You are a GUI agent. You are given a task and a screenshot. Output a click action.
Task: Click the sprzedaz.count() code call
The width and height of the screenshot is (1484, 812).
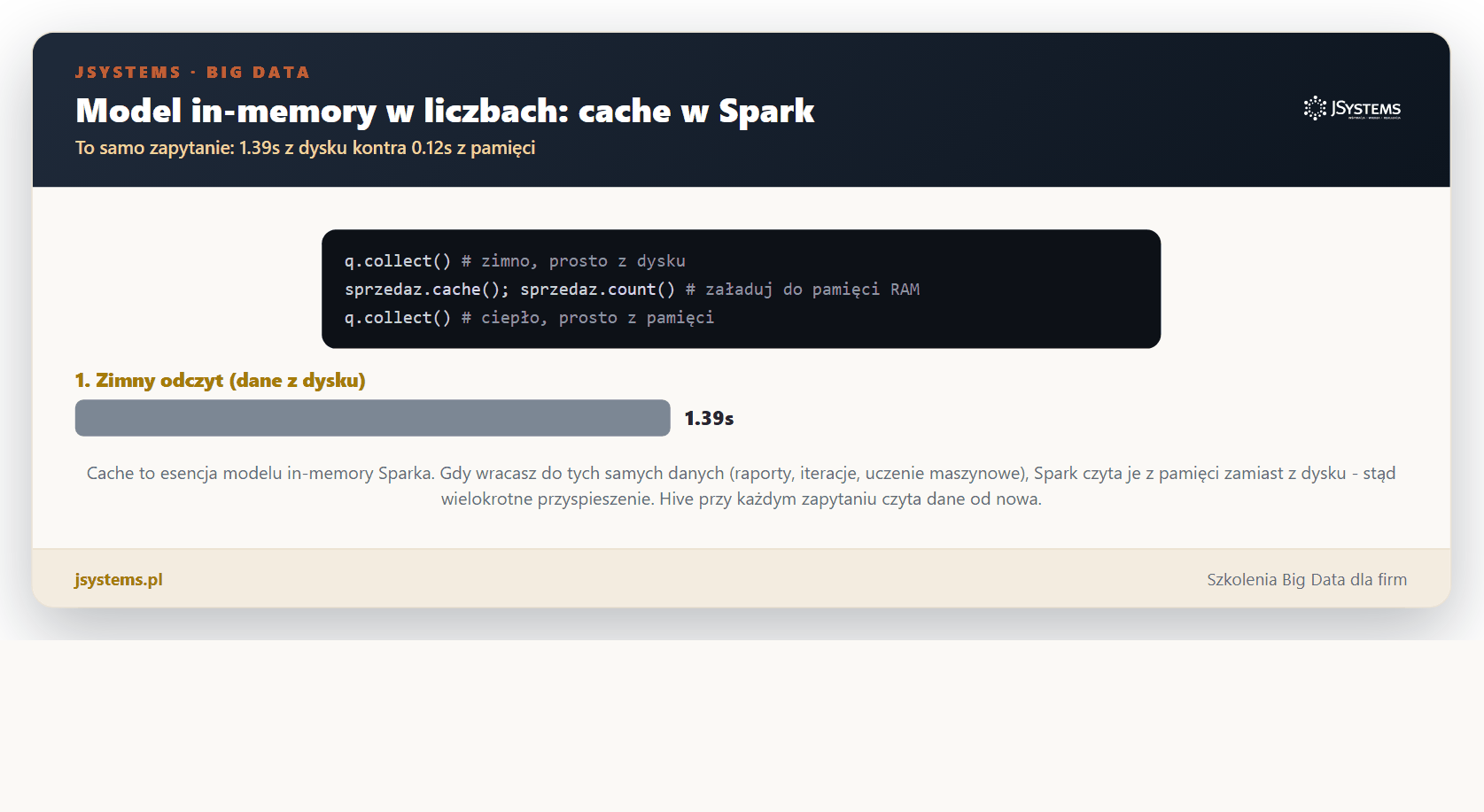(597, 290)
